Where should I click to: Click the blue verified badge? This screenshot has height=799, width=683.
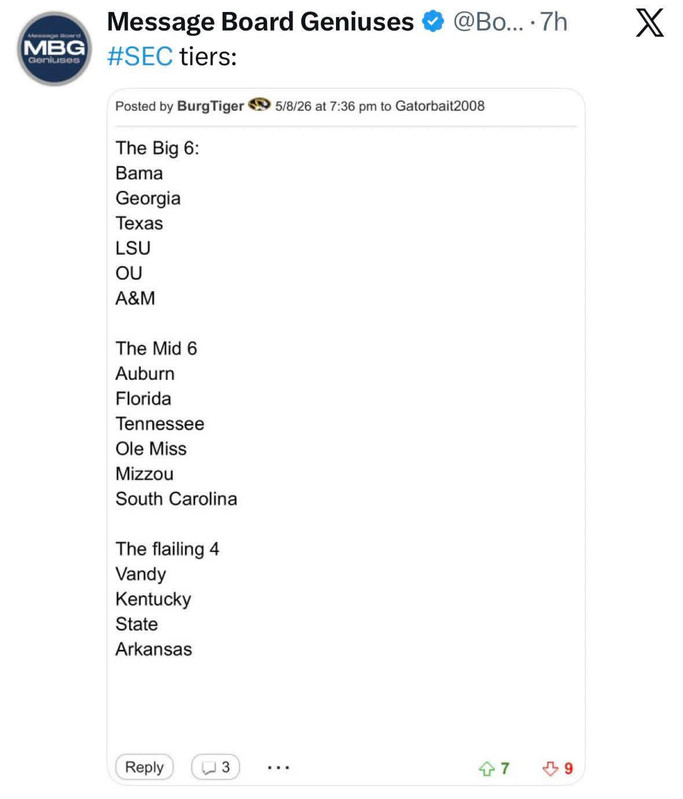coord(433,22)
